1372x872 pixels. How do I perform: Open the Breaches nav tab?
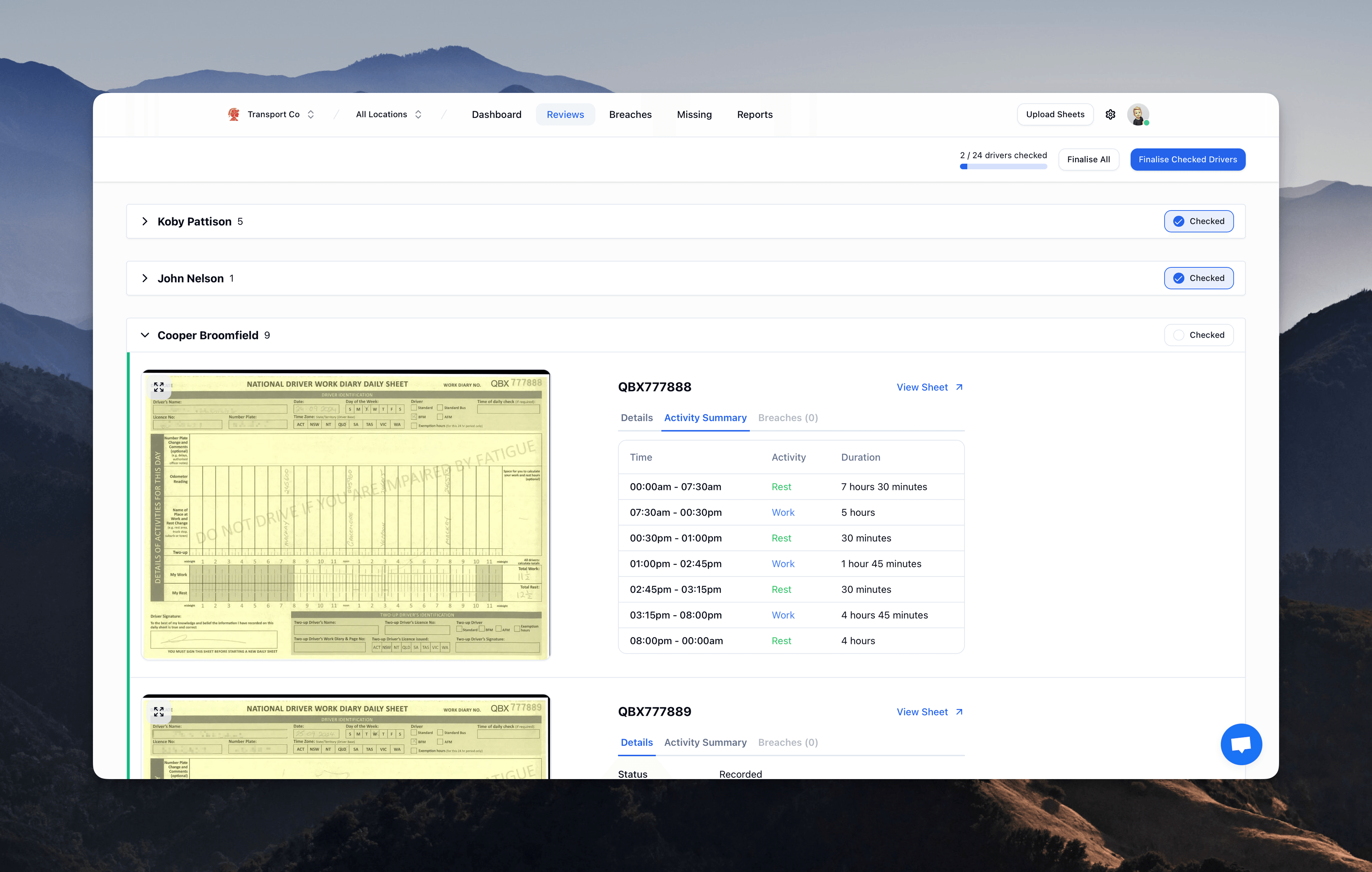pyautogui.click(x=630, y=115)
